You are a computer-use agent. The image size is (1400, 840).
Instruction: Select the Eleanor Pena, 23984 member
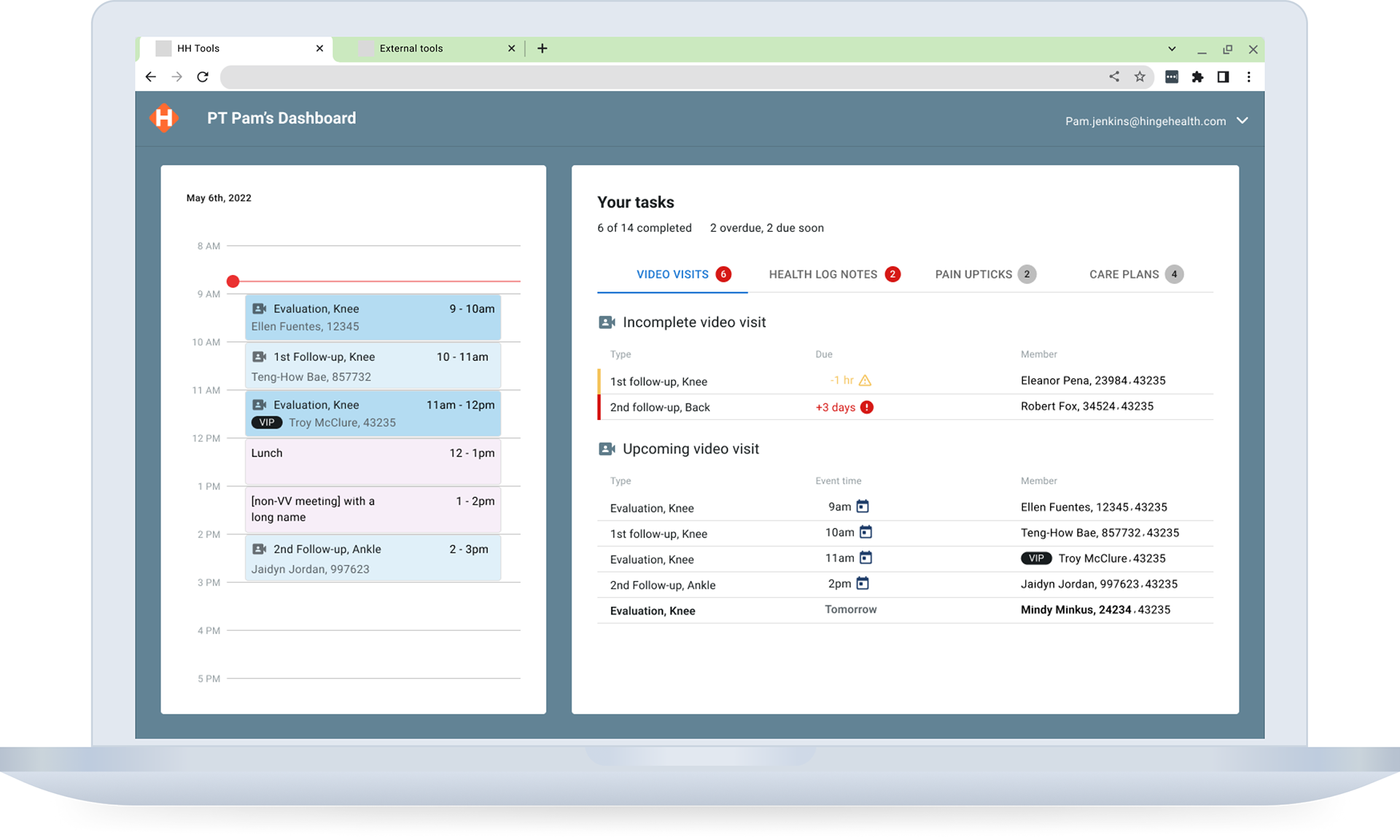(x=1093, y=381)
